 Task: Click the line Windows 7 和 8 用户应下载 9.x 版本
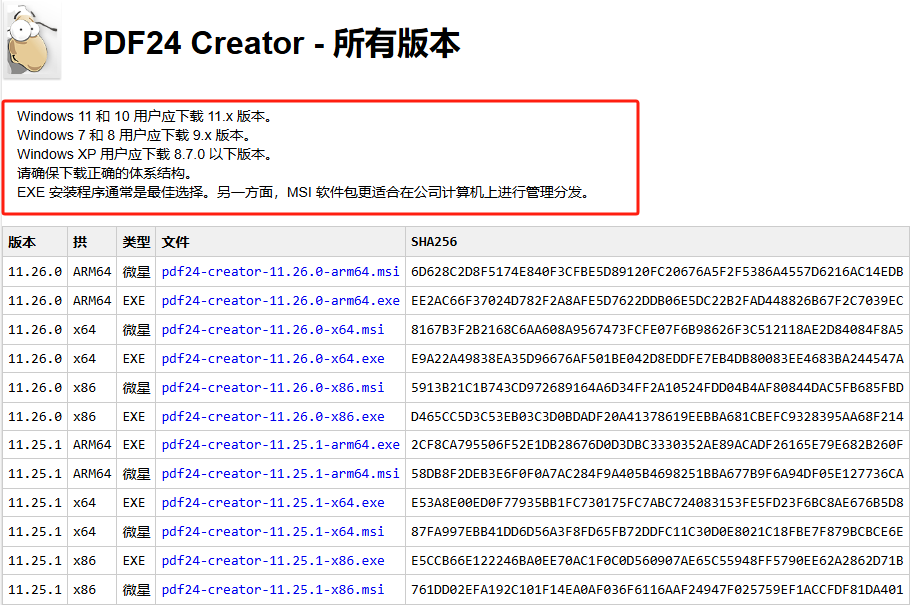tap(134, 136)
